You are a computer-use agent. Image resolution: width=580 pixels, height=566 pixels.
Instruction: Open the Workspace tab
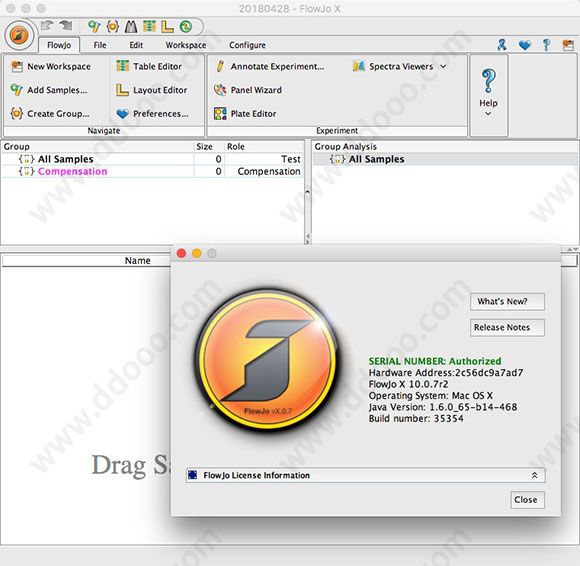(186, 45)
